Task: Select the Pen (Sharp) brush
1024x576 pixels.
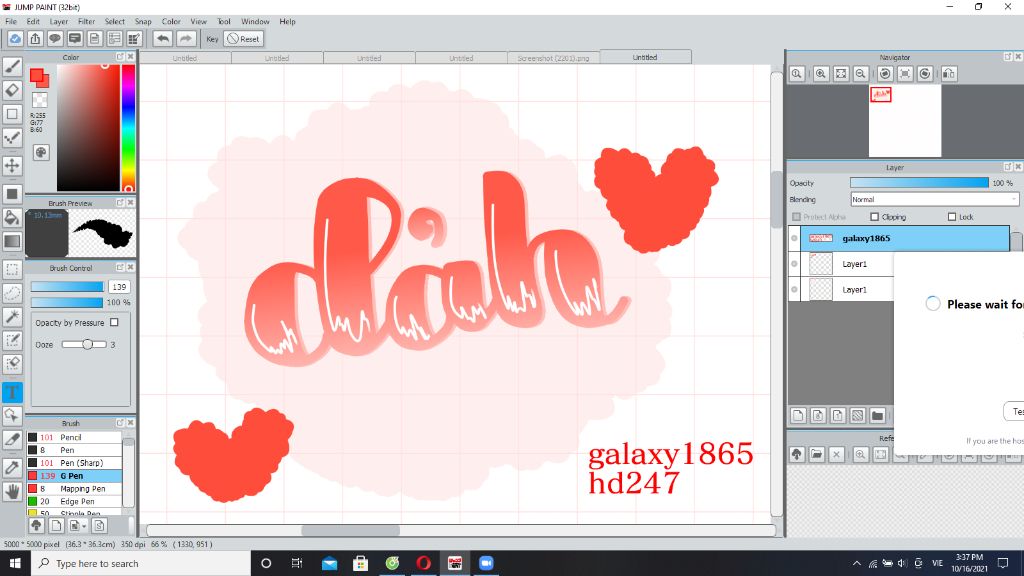Action: (74, 463)
